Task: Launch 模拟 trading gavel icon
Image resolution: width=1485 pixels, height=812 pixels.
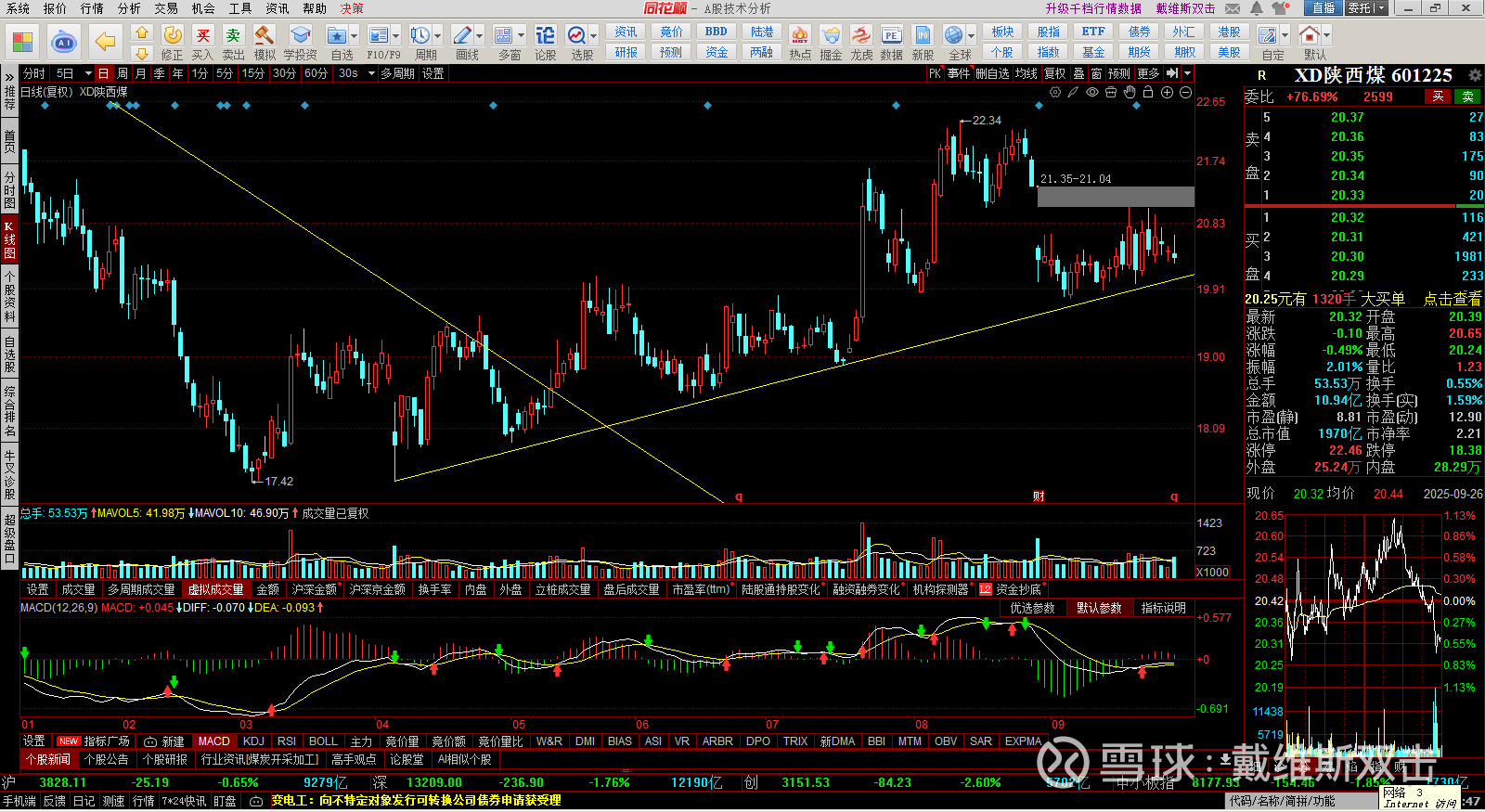Action: pos(265,35)
